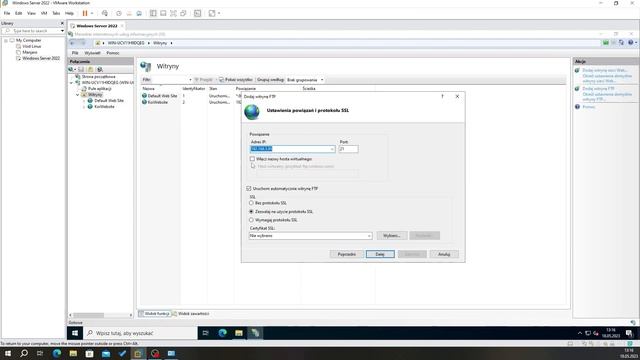Click the folder icon in Połączenia toolbar
Image resolution: width=640 pixels, height=360 pixels.
(x=90, y=69)
